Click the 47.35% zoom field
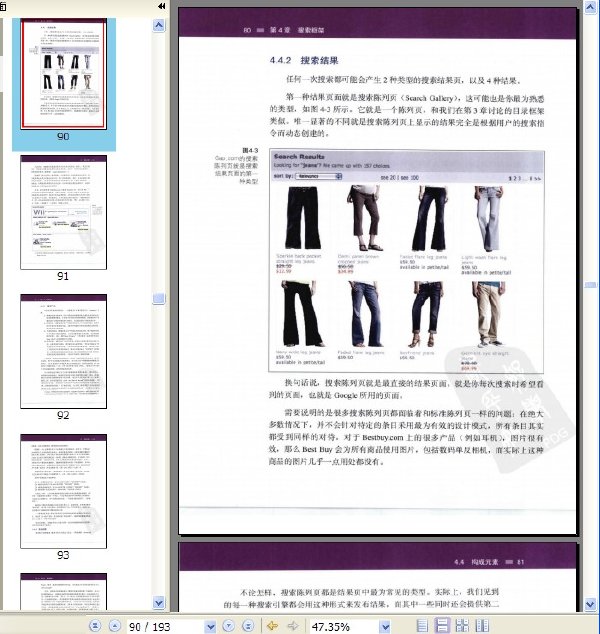Viewport: 600px width, 634px height. (x=345, y=627)
